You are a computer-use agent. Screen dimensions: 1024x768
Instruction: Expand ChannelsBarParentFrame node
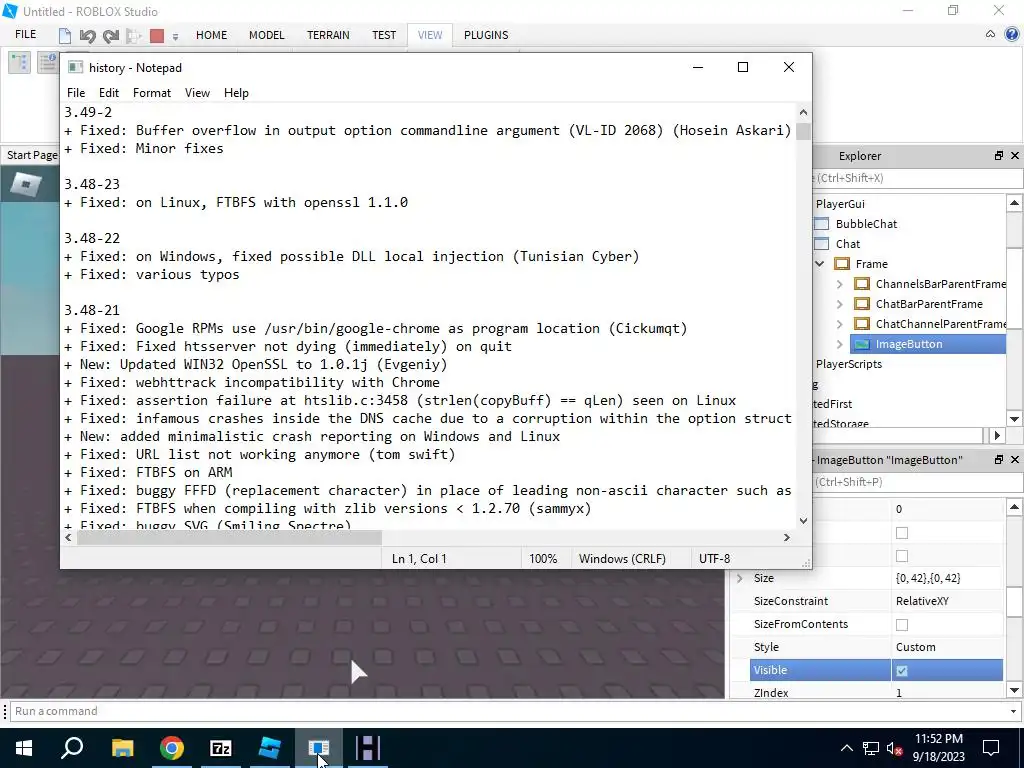[840, 284]
